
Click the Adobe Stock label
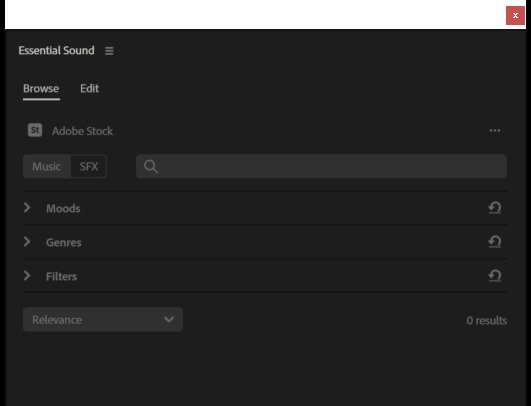(82, 131)
